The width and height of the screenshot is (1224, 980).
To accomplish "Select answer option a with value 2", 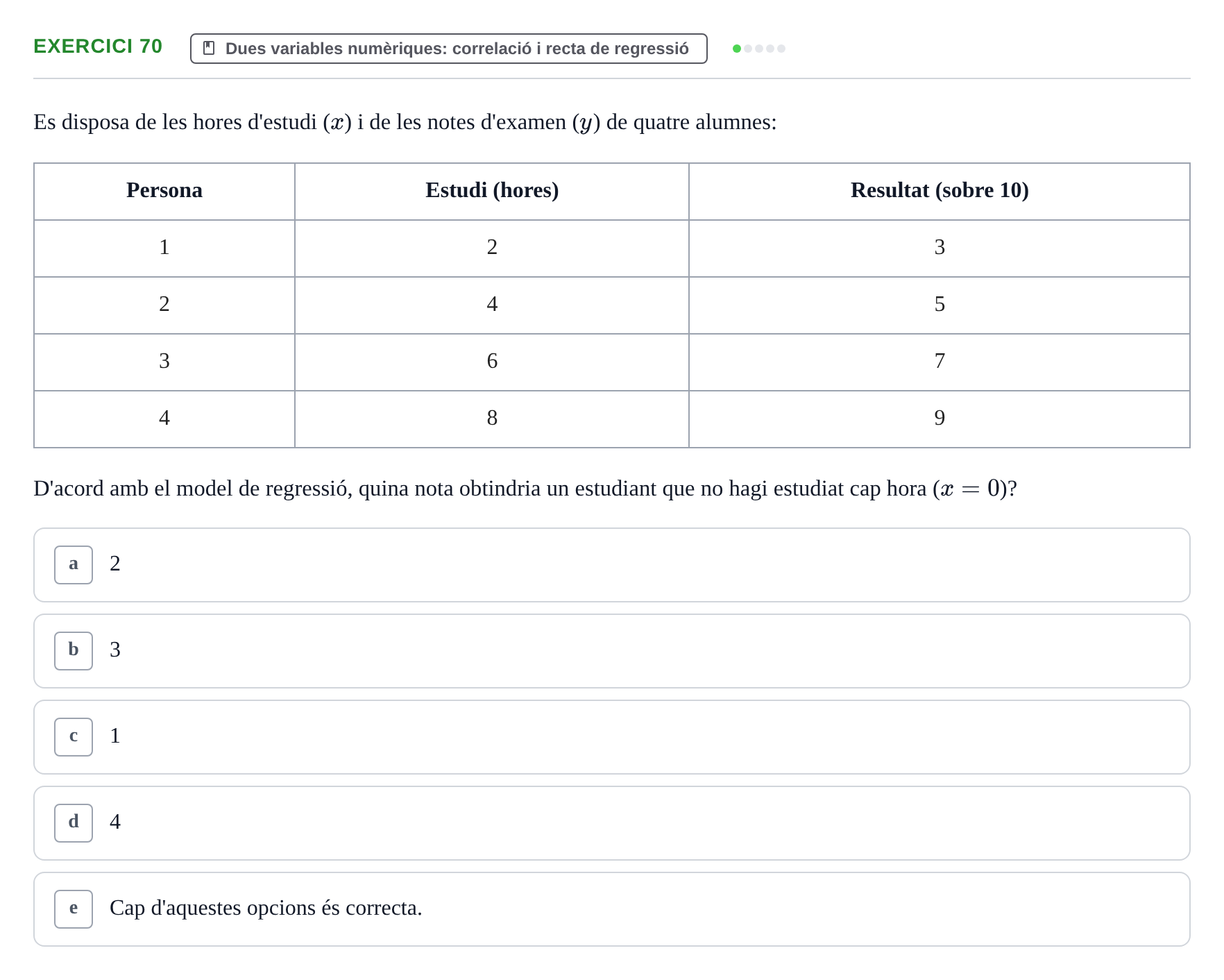I will [x=612, y=565].
